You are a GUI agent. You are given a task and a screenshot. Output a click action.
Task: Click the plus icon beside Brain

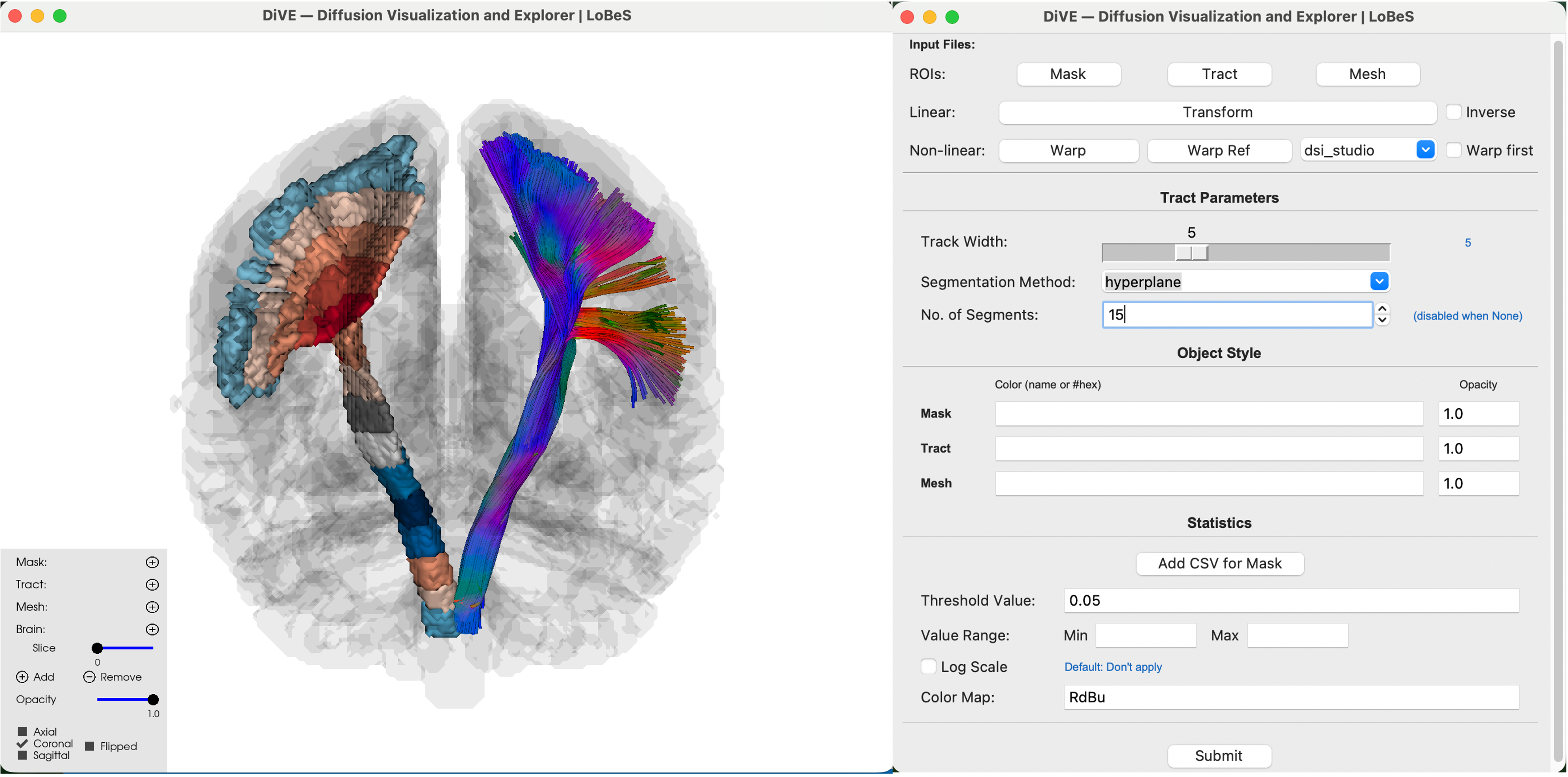(152, 630)
